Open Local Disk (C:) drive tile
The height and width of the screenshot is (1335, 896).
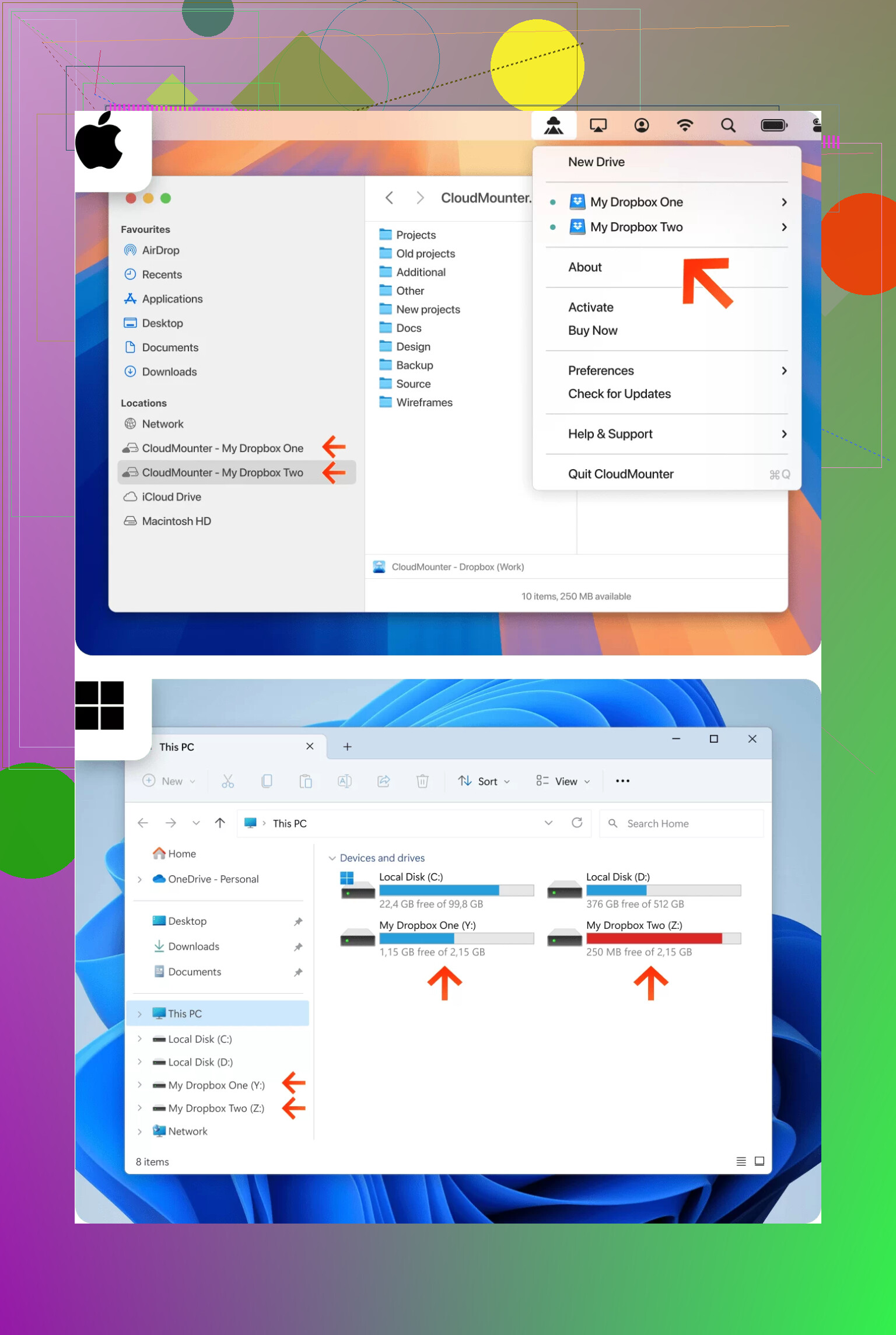437,890
